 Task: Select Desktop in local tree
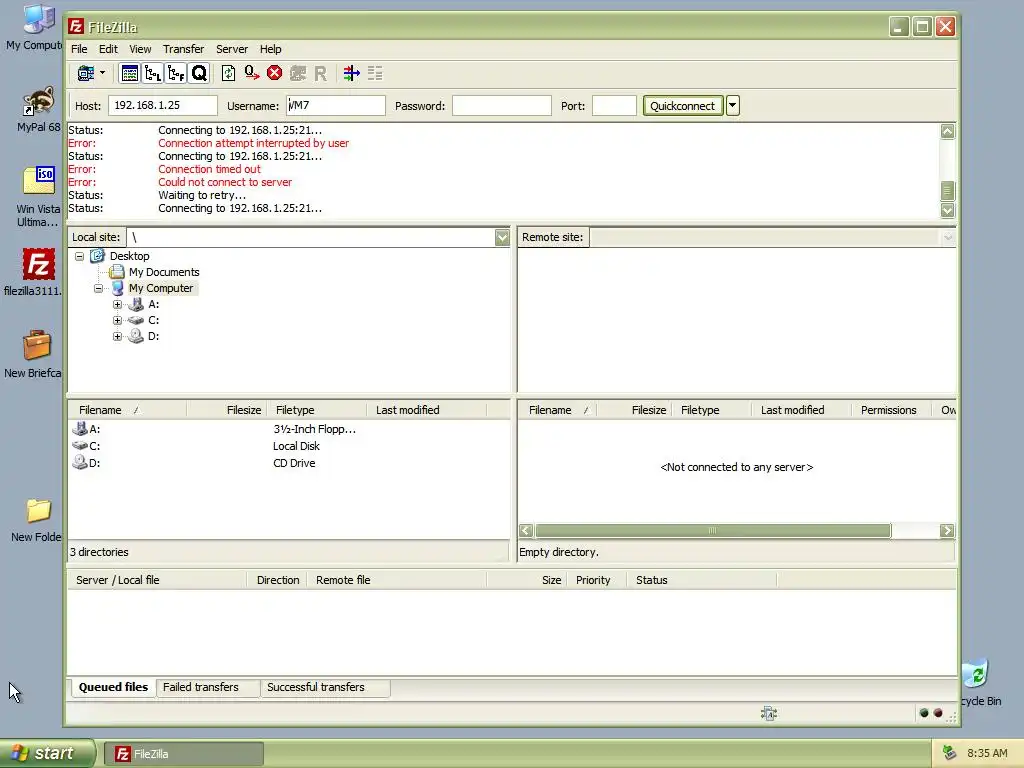coord(129,256)
